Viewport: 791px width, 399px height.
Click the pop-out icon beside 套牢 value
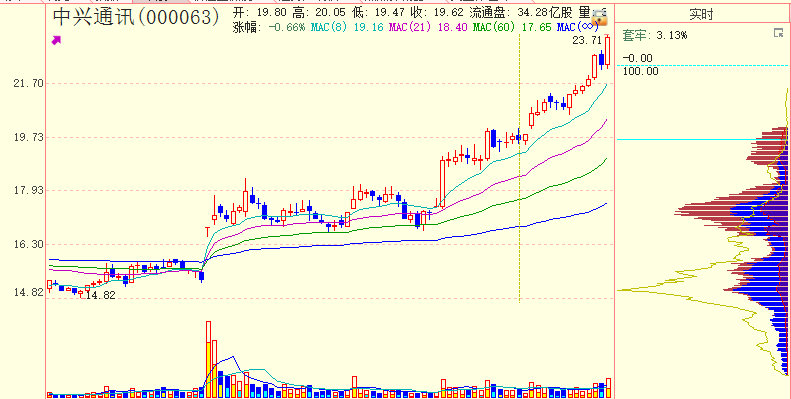click(x=778, y=33)
